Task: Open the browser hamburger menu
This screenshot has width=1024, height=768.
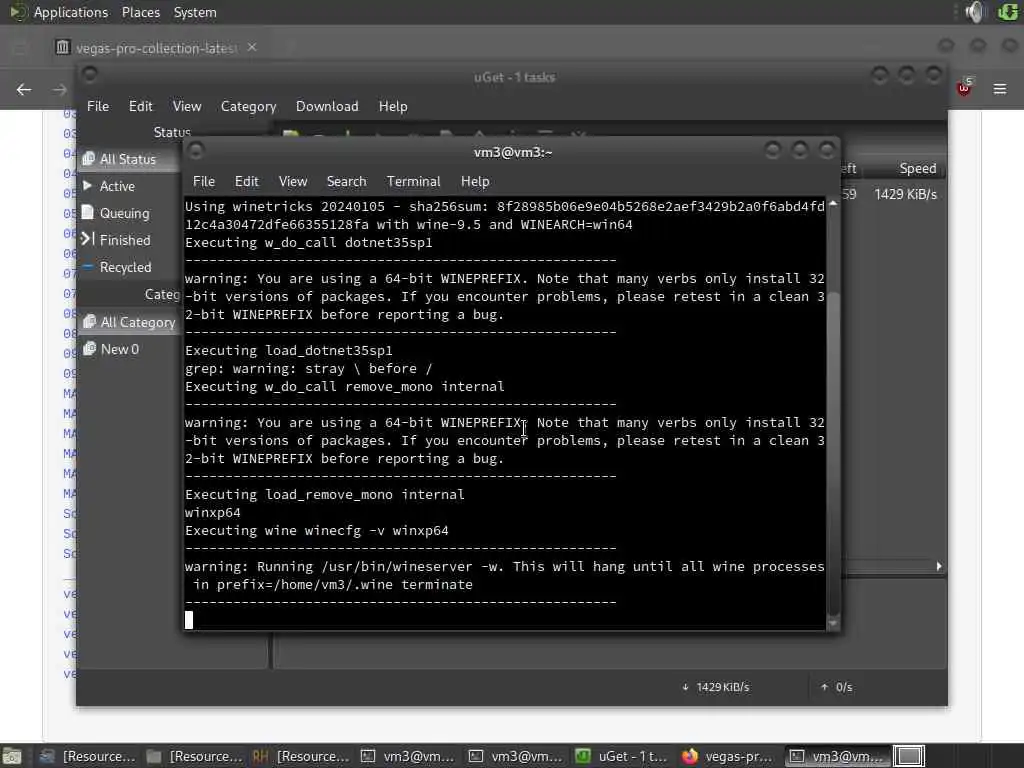Action: click(1000, 89)
